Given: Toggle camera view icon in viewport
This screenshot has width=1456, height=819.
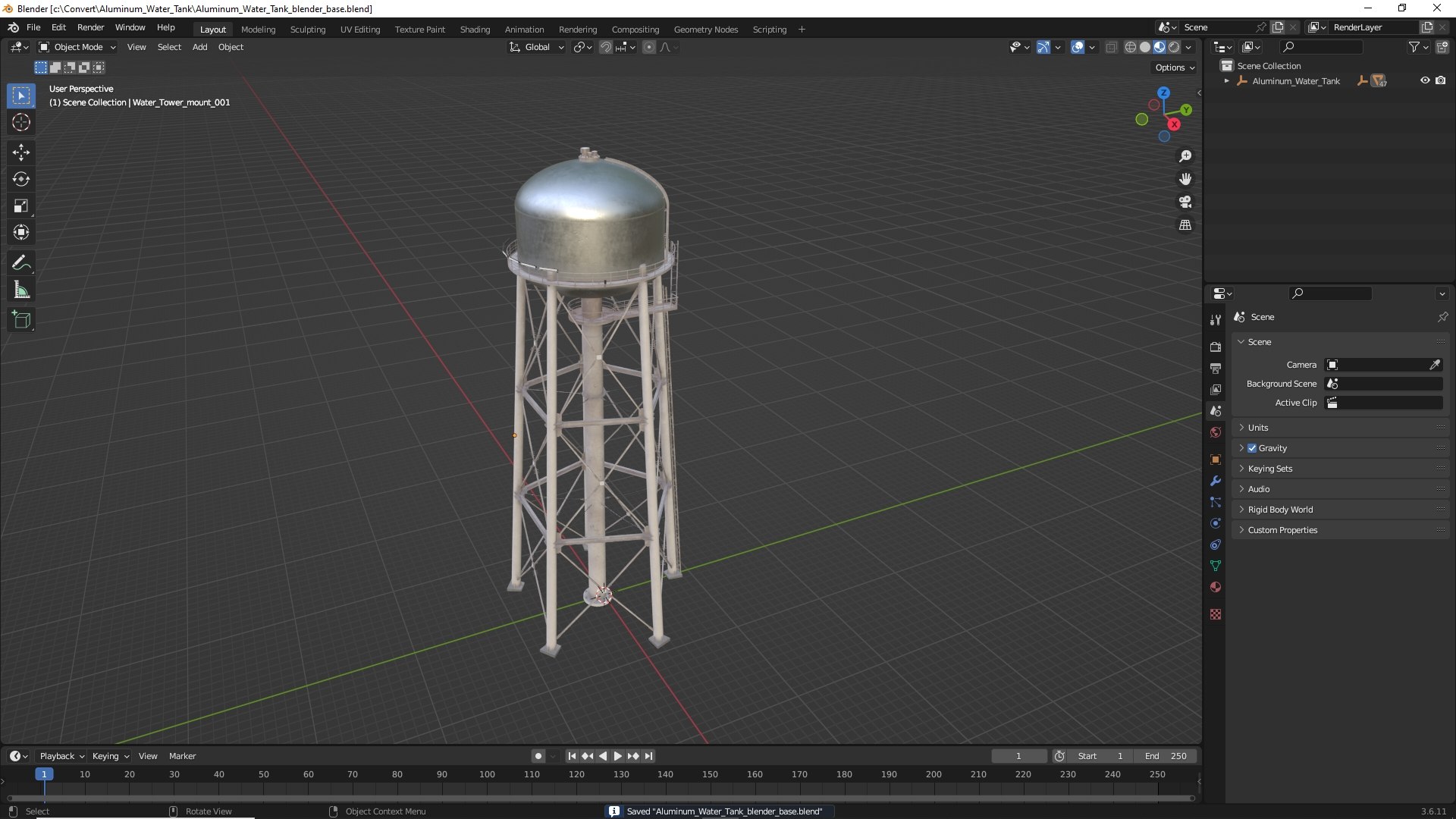Looking at the screenshot, I should tap(1185, 202).
